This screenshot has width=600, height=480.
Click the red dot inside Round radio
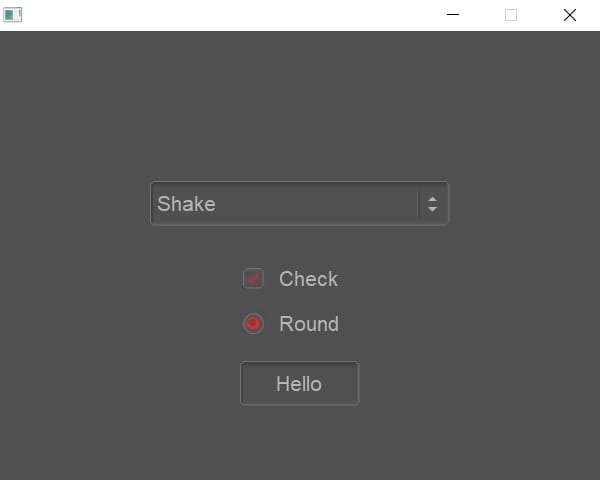click(x=253, y=323)
